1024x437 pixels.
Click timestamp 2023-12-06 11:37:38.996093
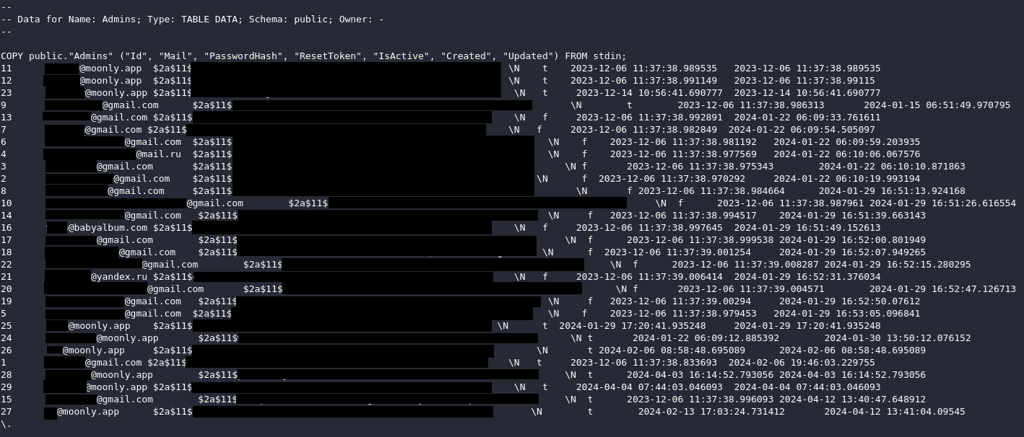[x=700, y=399]
